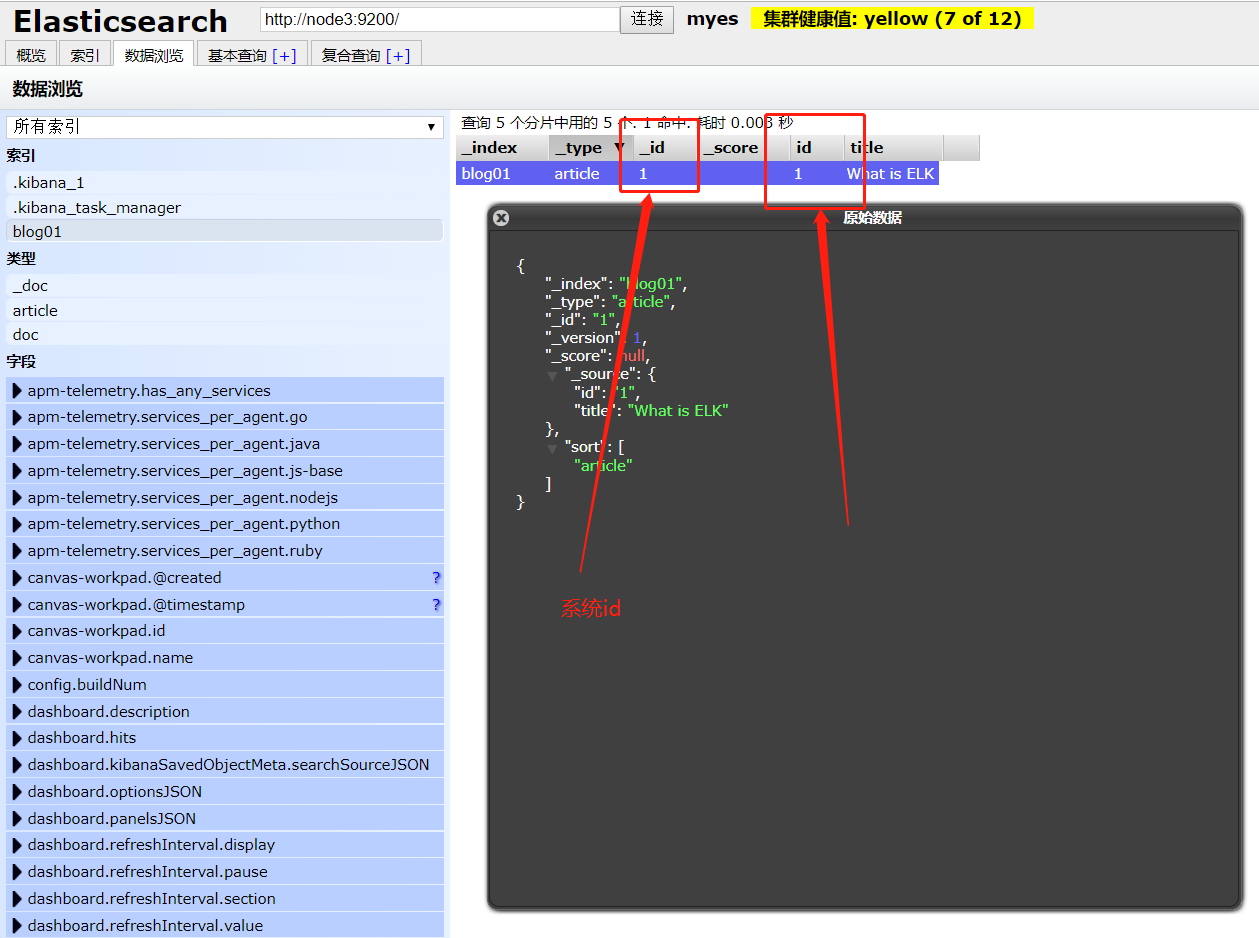The image size is (1259, 938).
Task: Expand dashboard.kibanaSavedObjectMeta.searchSourceJSON field
Action: pos(225,765)
